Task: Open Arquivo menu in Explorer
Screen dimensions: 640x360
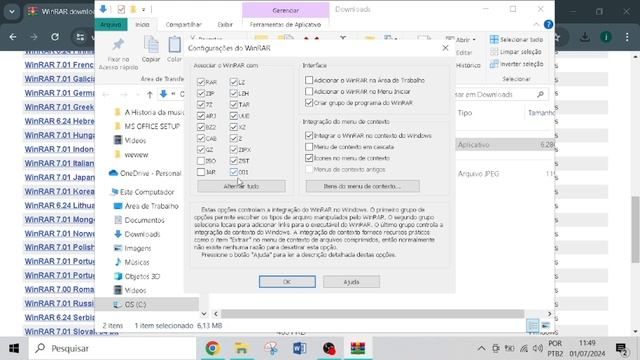Action: [111, 24]
